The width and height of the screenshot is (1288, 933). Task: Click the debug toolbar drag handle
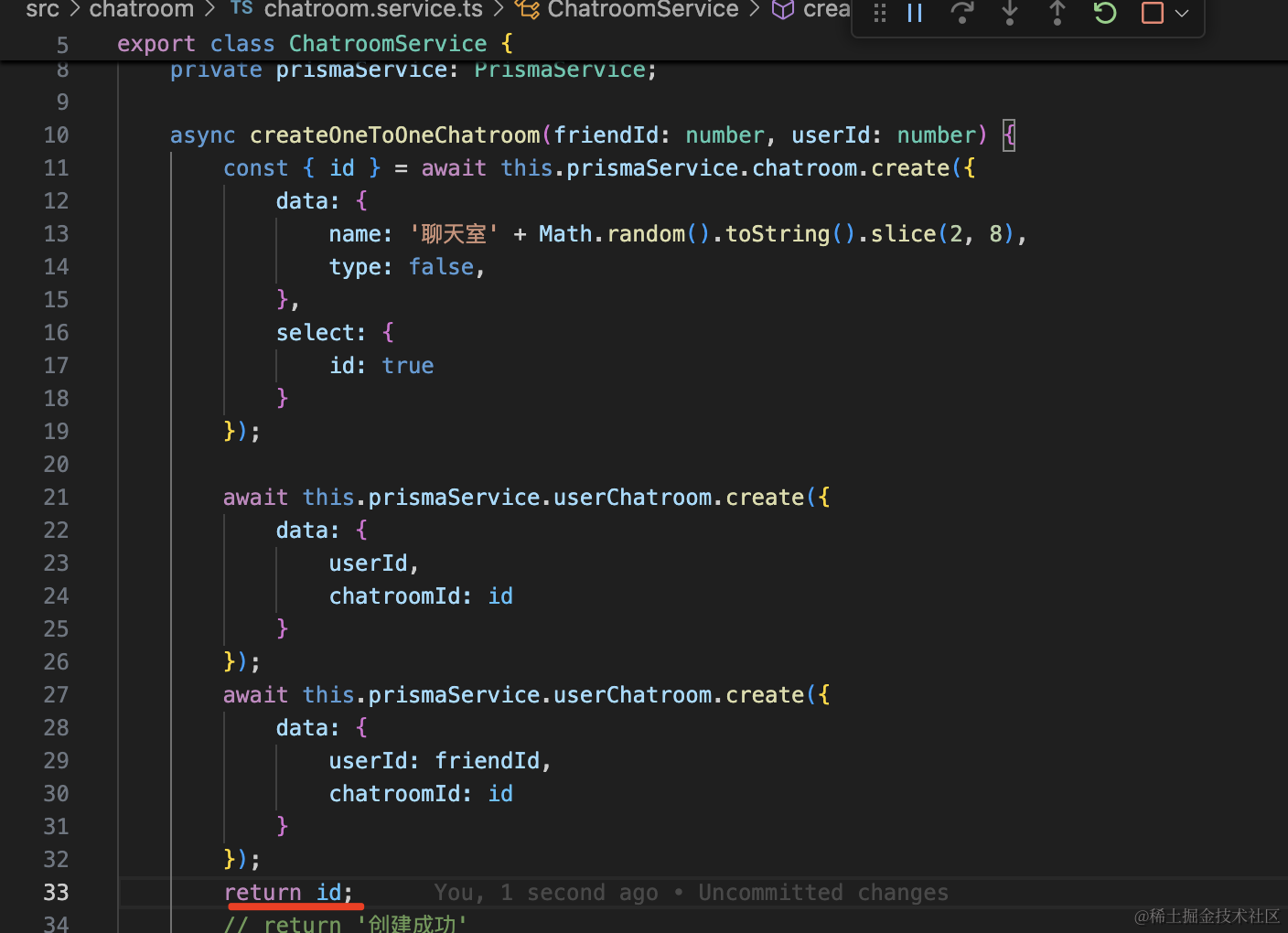(x=880, y=13)
